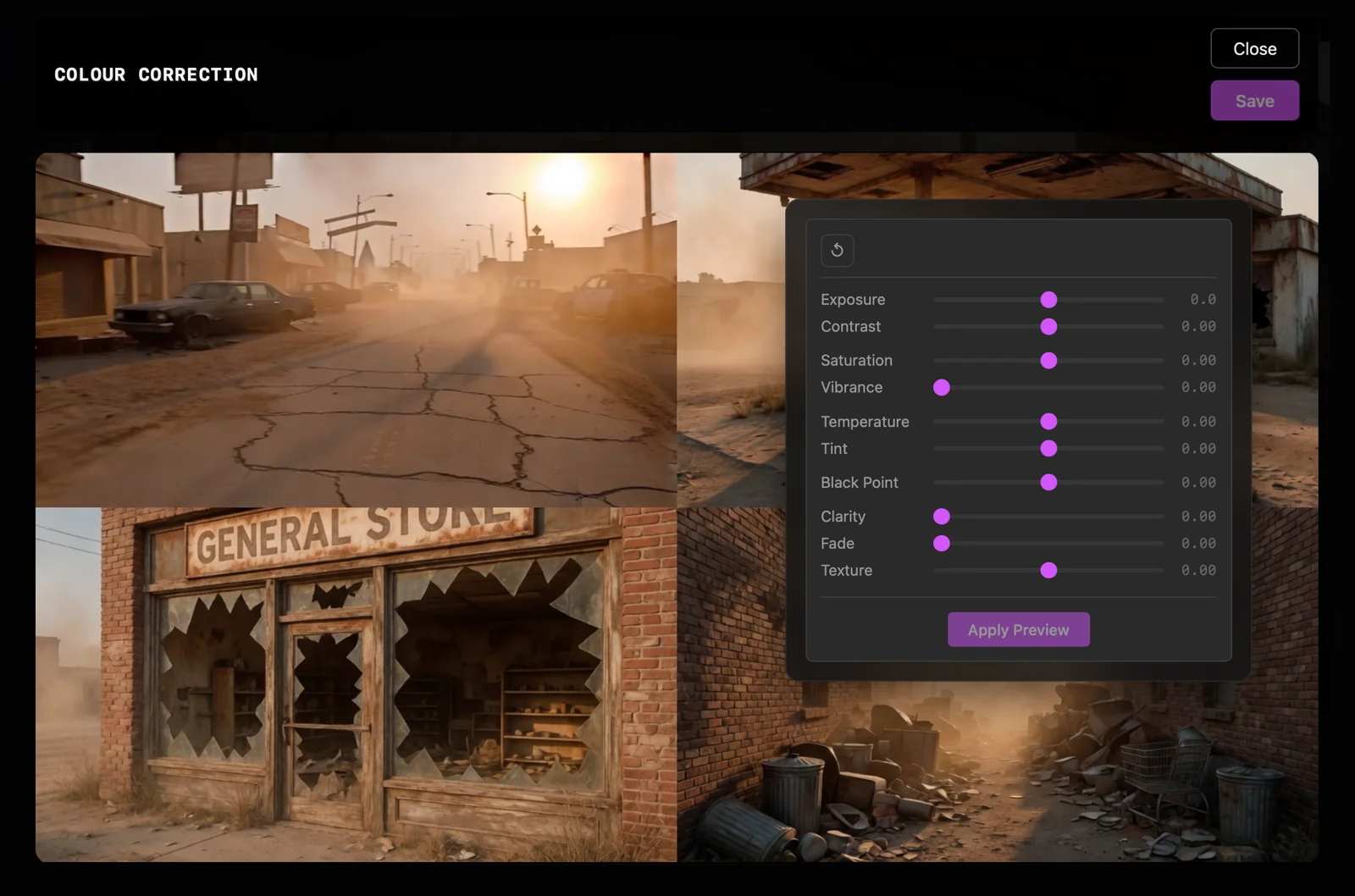Click the Fade slider handle
This screenshot has width=1355, height=896.
942,544
